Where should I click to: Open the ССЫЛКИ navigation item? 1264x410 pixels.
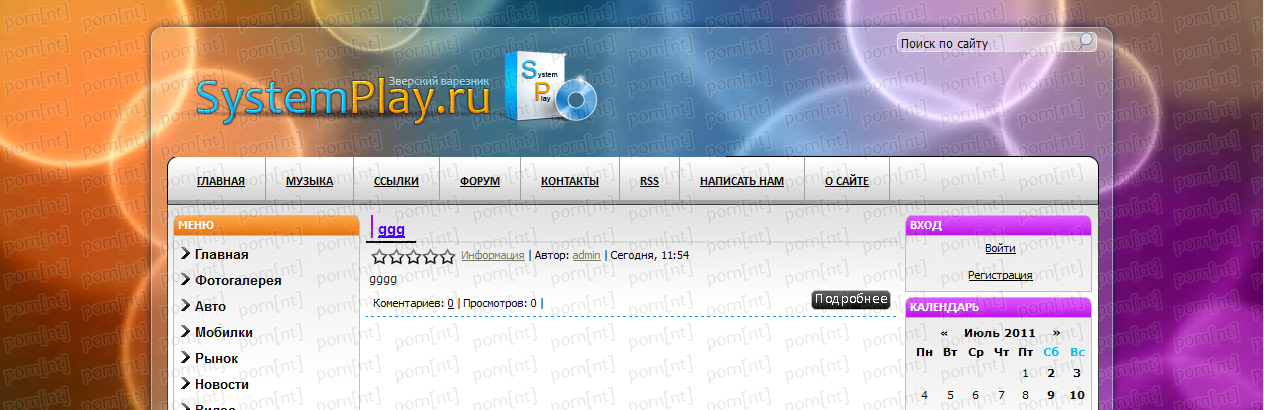396,181
